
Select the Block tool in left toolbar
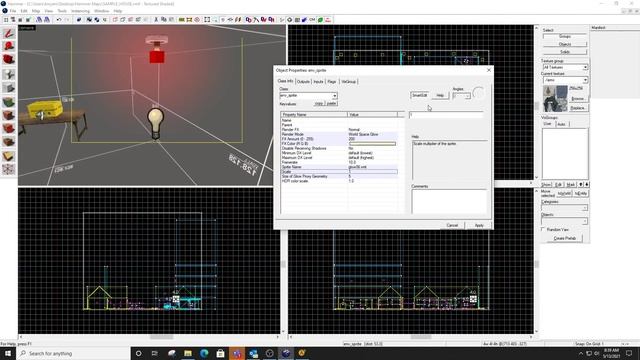tap(9, 88)
